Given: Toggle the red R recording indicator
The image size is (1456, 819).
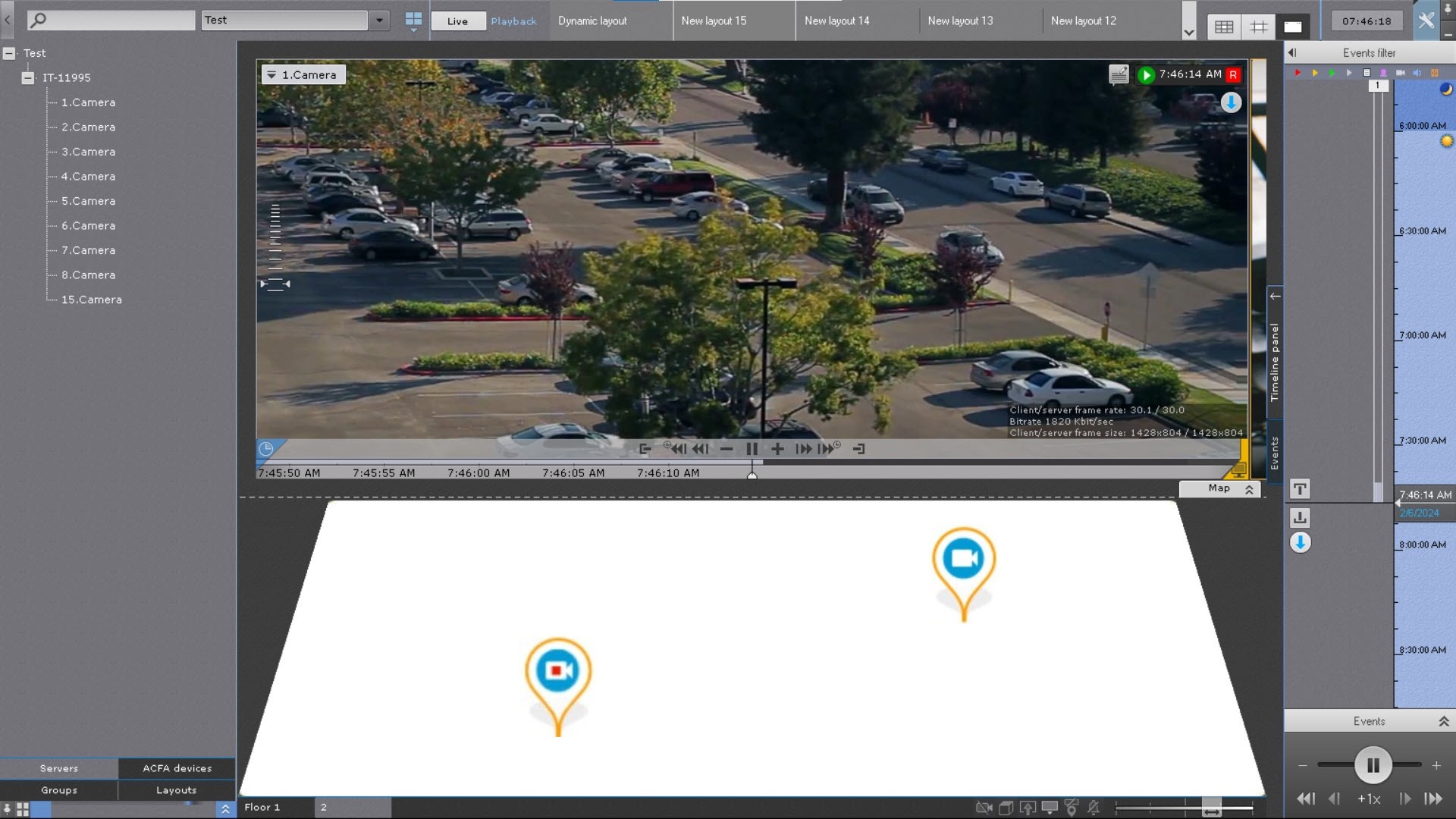Looking at the screenshot, I should pyautogui.click(x=1233, y=74).
